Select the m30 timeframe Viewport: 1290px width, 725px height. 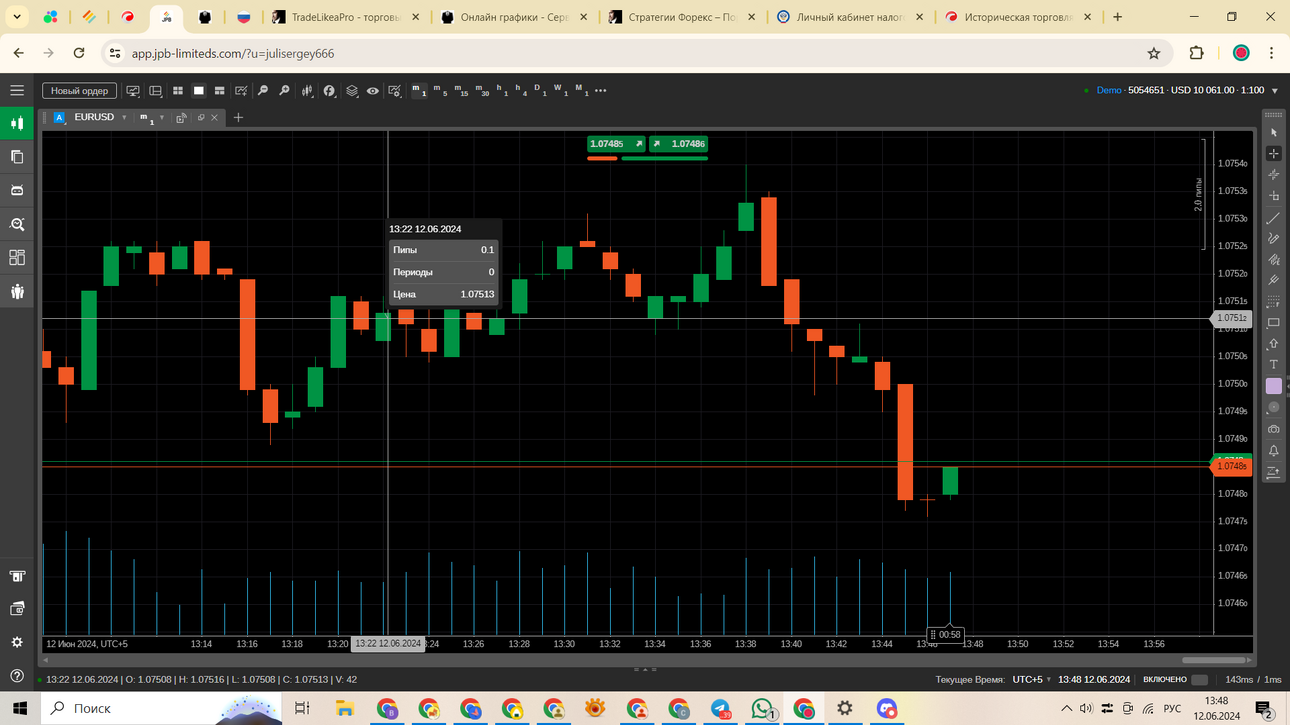(x=482, y=90)
